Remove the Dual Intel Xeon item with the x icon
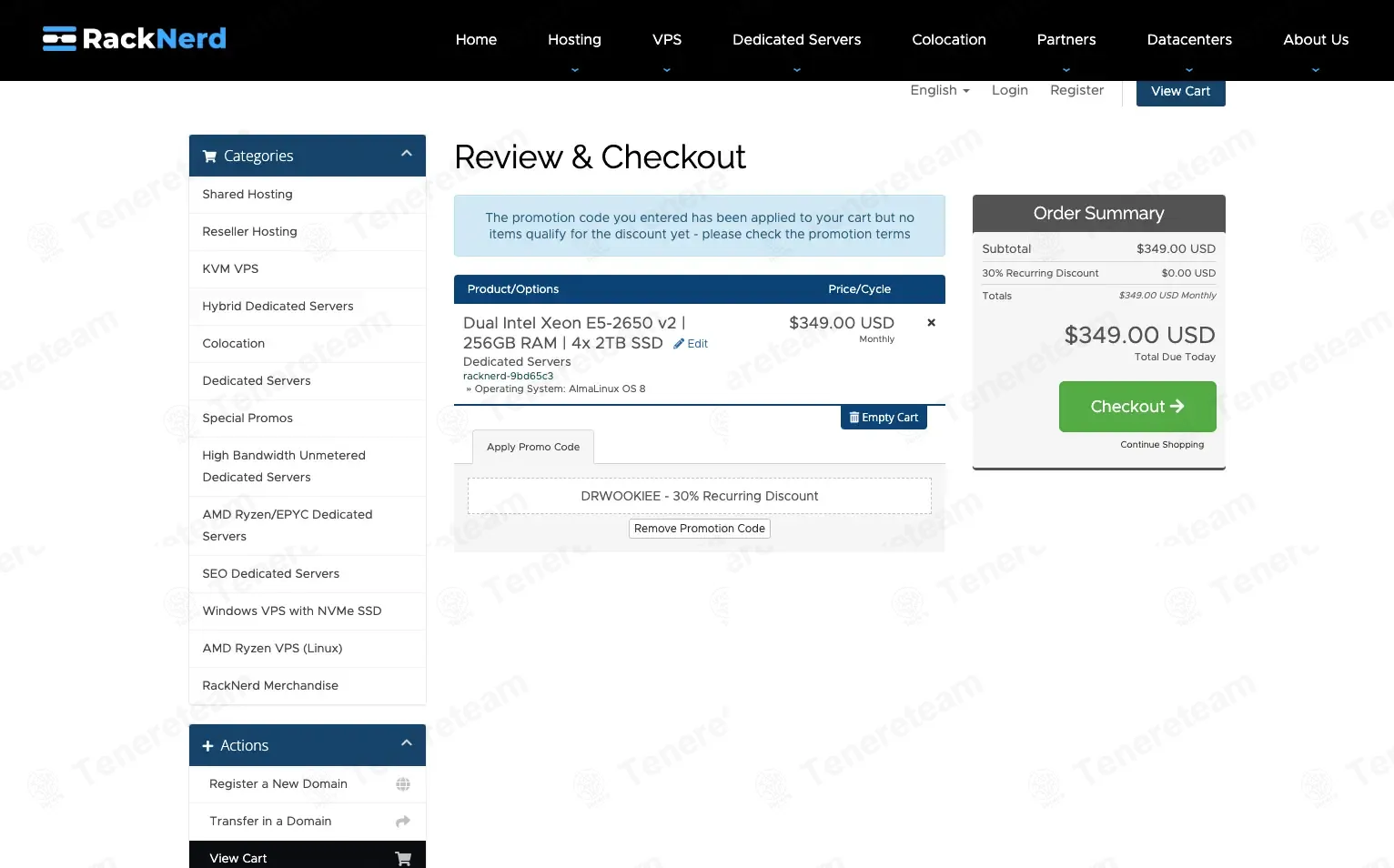 point(931,322)
